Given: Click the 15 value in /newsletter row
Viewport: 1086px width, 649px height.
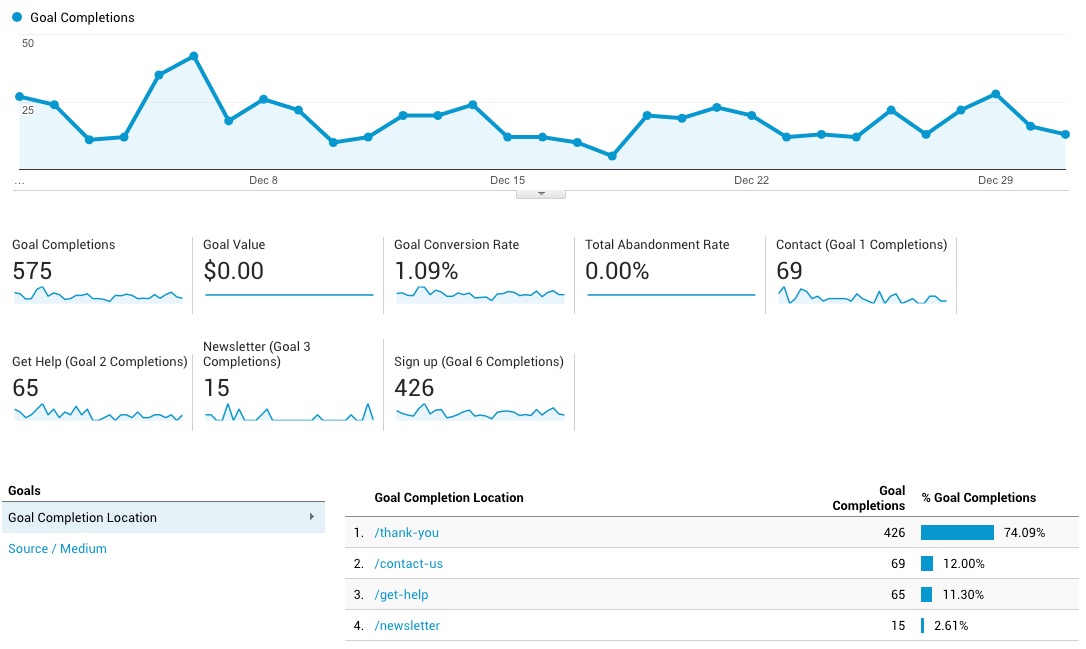Looking at the screenshot, I should [x=898, y=625].
